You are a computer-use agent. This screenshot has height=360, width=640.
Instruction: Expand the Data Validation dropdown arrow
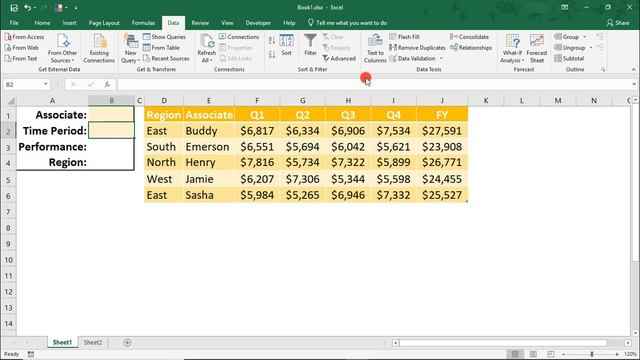(441, 59)
